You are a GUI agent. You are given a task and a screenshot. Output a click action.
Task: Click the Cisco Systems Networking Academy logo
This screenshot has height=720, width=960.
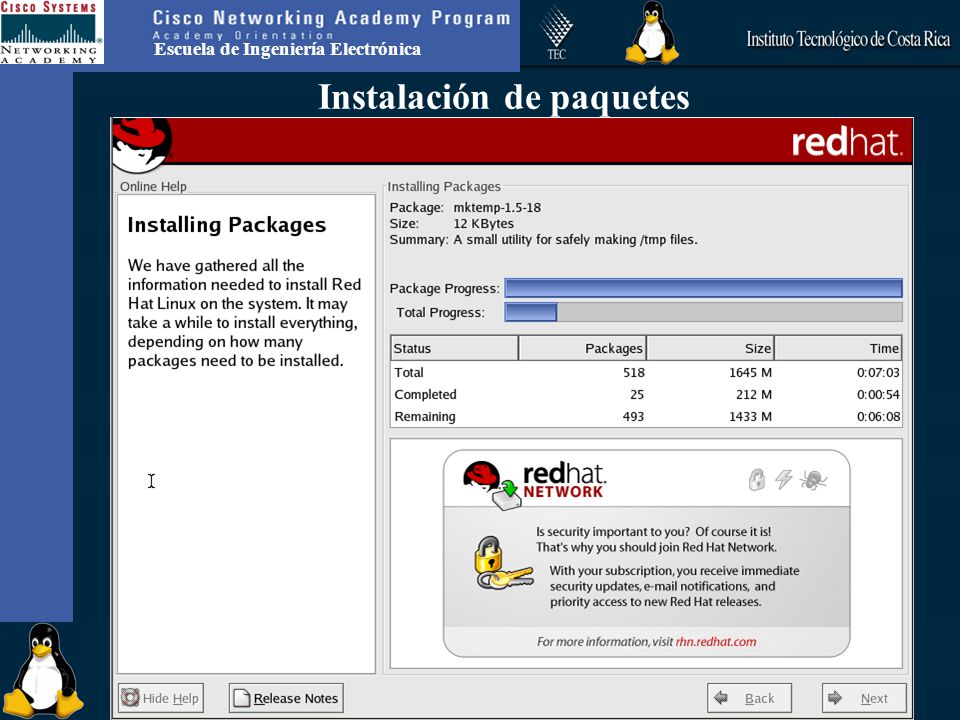pos(51,32)
